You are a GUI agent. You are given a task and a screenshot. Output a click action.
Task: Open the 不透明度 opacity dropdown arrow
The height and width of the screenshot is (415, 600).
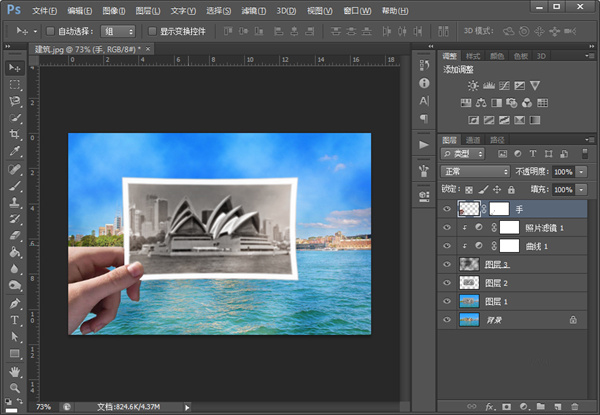pos(583,171)
